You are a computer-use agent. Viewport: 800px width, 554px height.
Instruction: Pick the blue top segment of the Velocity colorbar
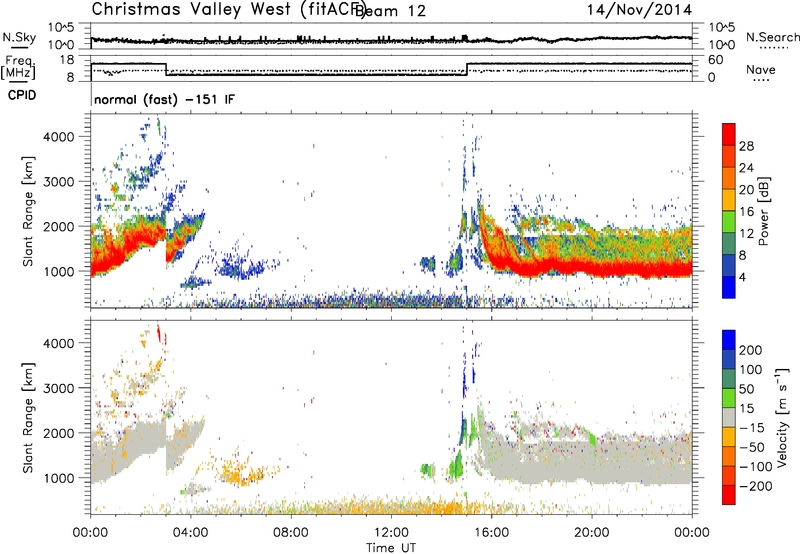click(x=729, y=339)
